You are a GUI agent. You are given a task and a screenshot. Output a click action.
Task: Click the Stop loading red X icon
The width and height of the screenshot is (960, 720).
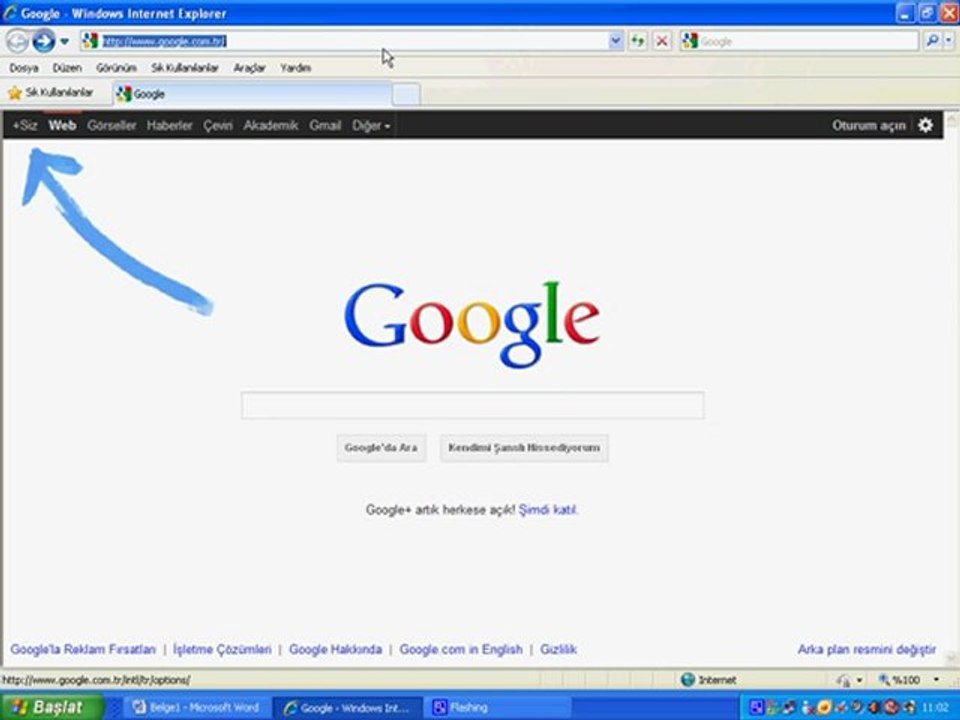pos(662,41)
